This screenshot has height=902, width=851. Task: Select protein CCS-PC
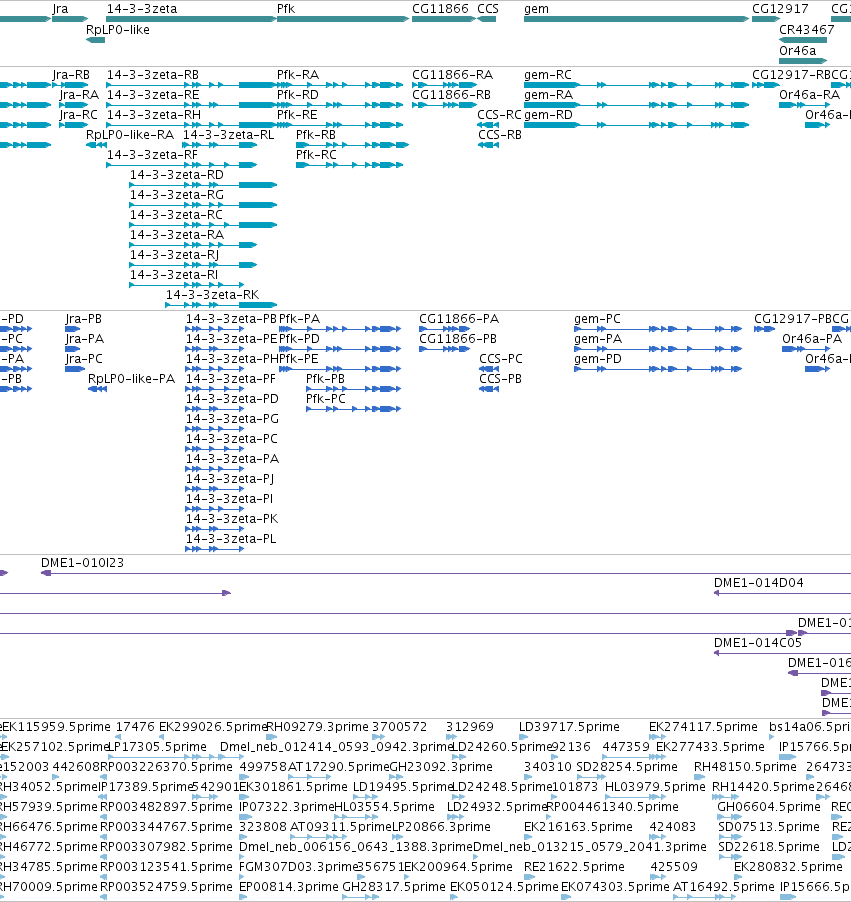501,359
